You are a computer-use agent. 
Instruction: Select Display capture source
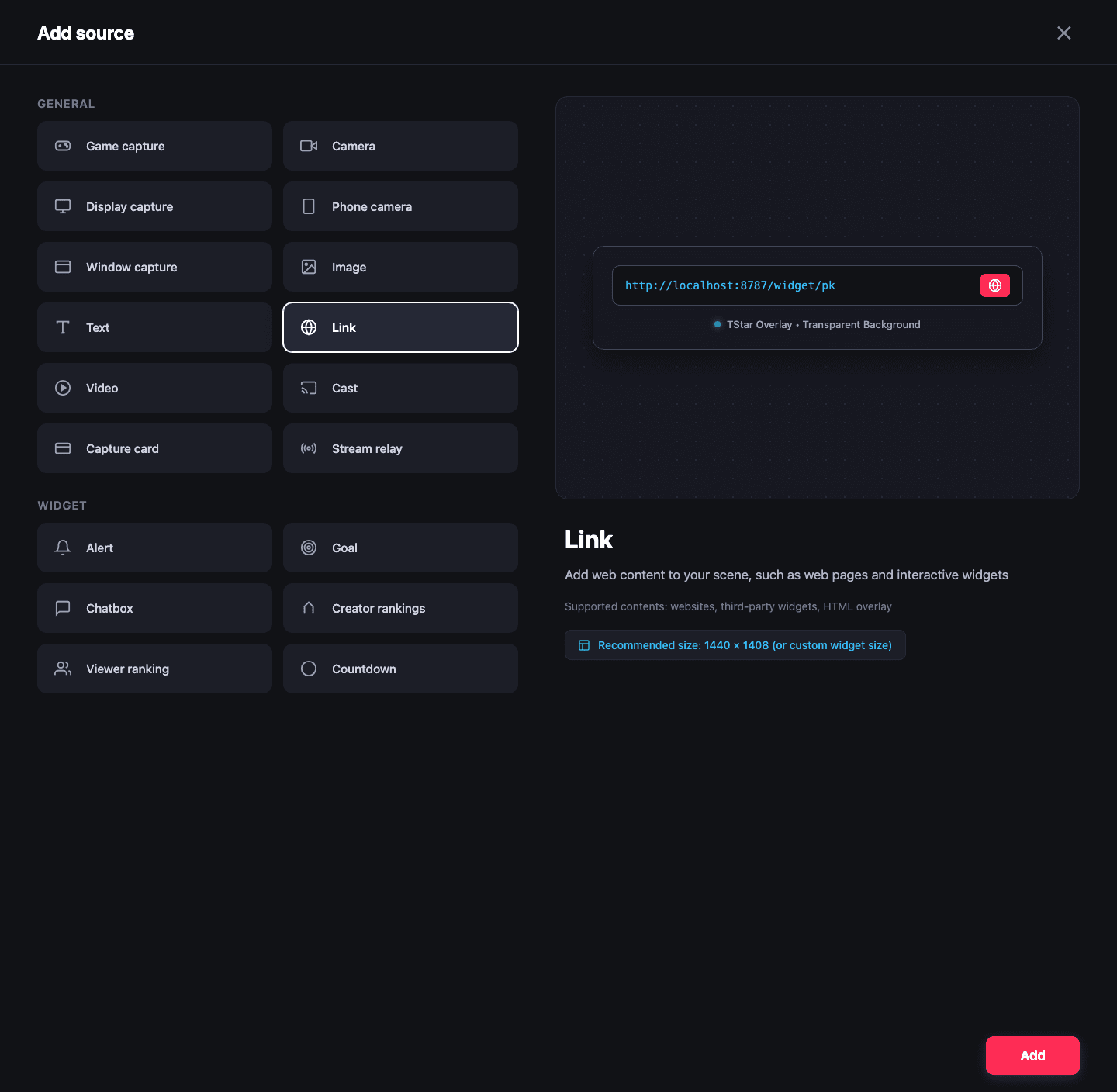pos(154,206)
